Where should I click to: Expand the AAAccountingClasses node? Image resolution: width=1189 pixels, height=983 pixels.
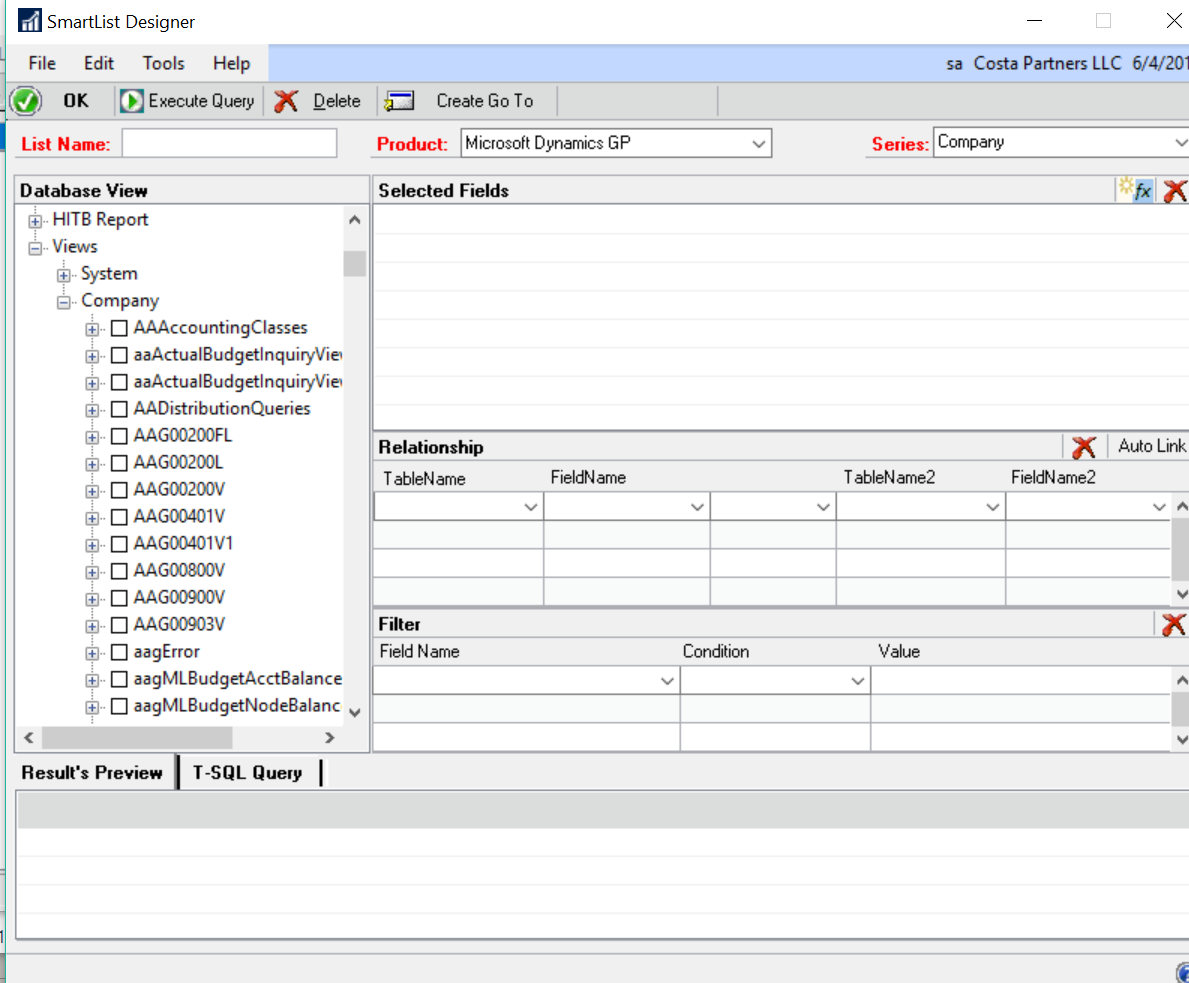92,329
